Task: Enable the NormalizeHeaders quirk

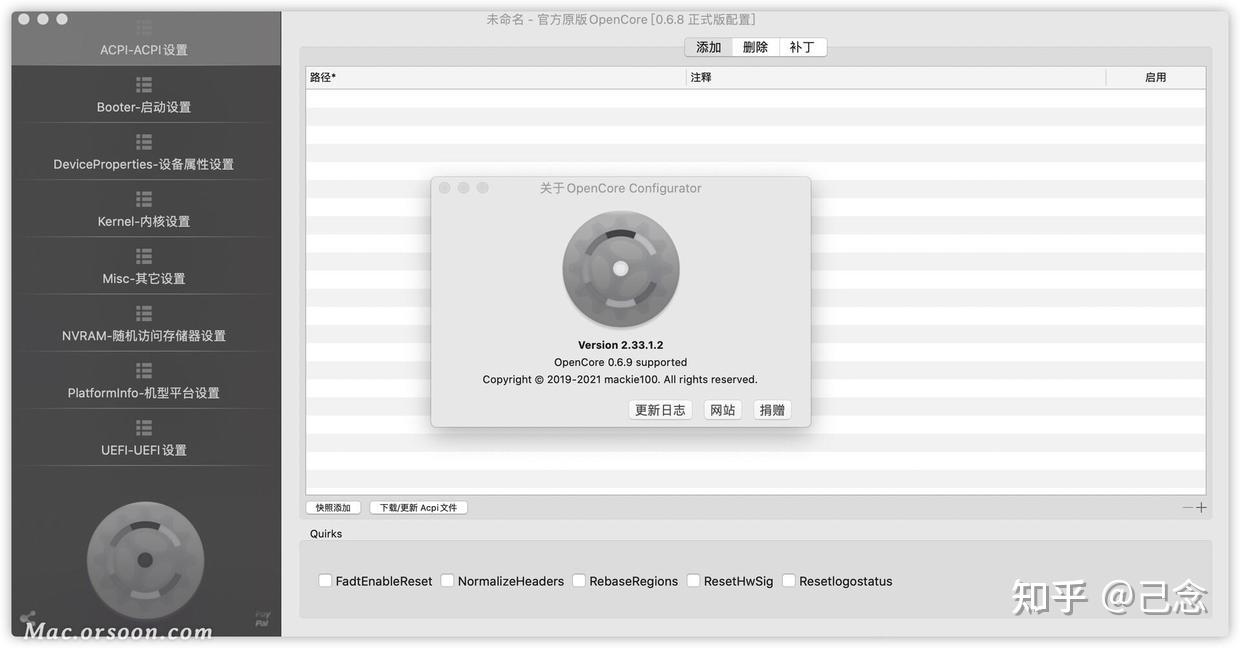Action: (x=447, y=581)
